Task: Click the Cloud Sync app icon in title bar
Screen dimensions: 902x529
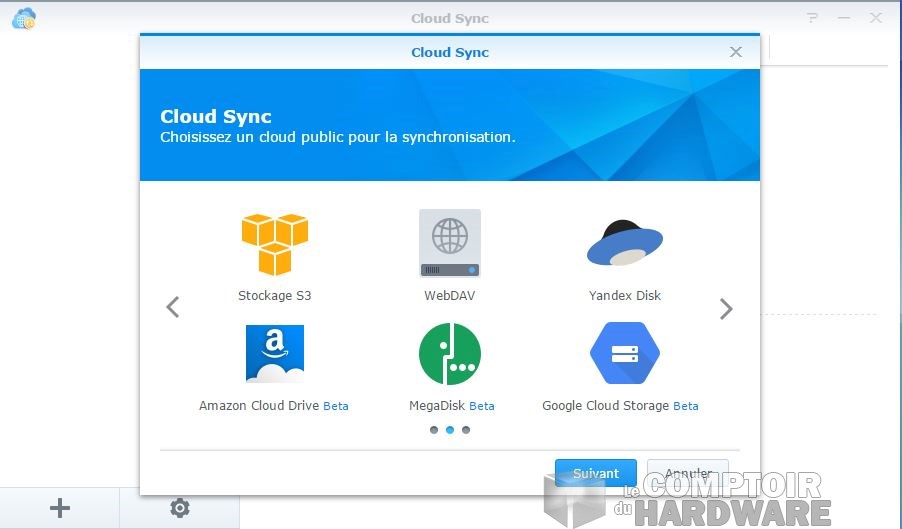Action: [23, 18]
